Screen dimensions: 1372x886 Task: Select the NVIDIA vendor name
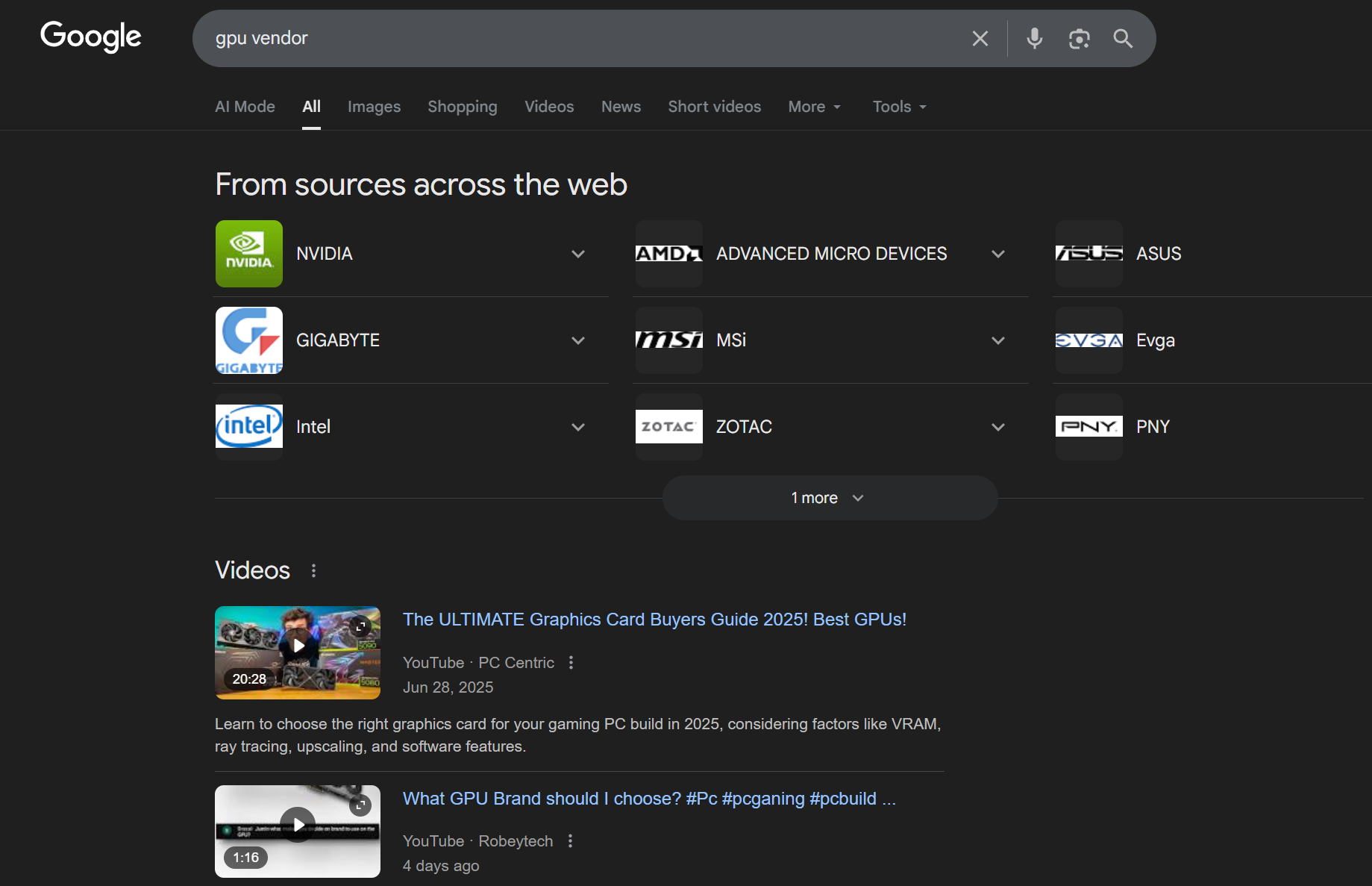tap(325, 254)
